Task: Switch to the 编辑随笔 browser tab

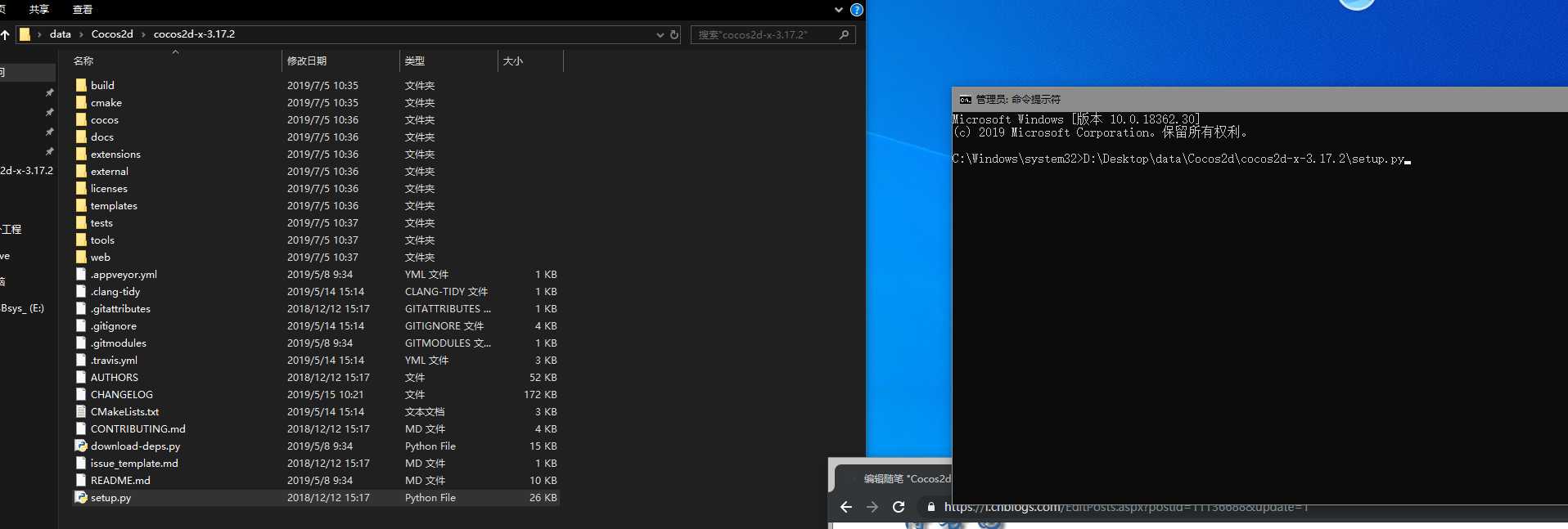Action: click(x=907, y=479)
